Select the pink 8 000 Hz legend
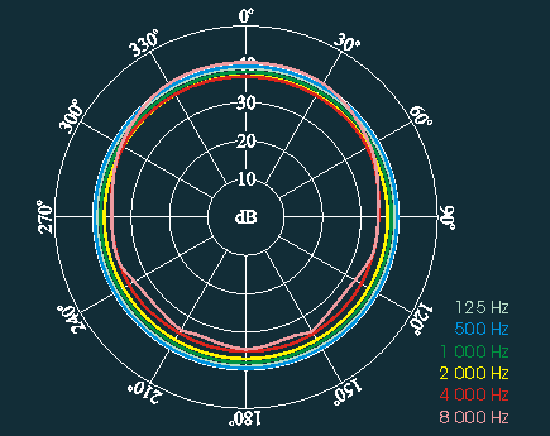 [x=474, y=417]
